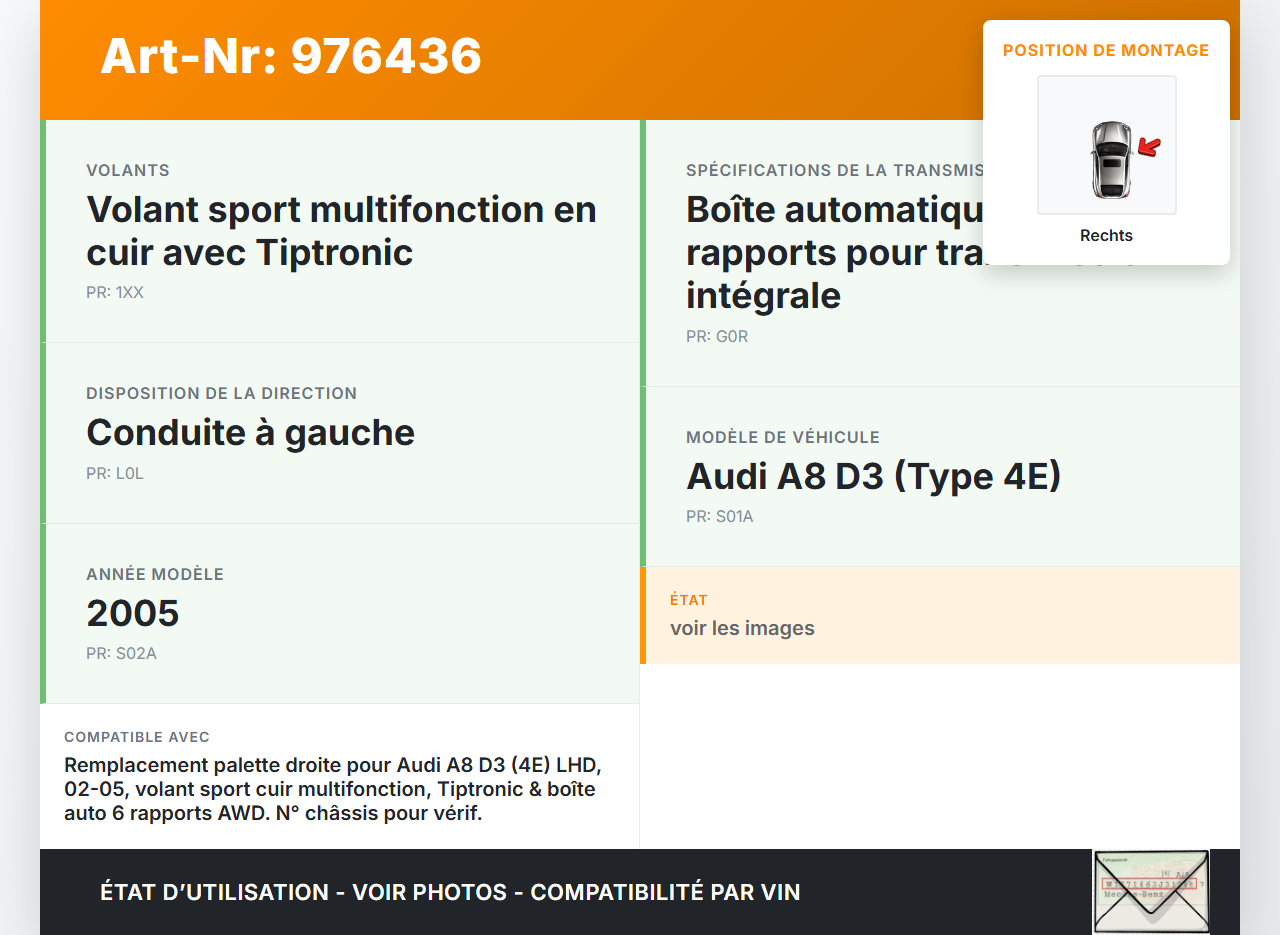Open the DISPOSITION DE LA DIRECTION section
Viewport: 1280px width, 935px height.
pyautogui.click(x=222, y=393)
